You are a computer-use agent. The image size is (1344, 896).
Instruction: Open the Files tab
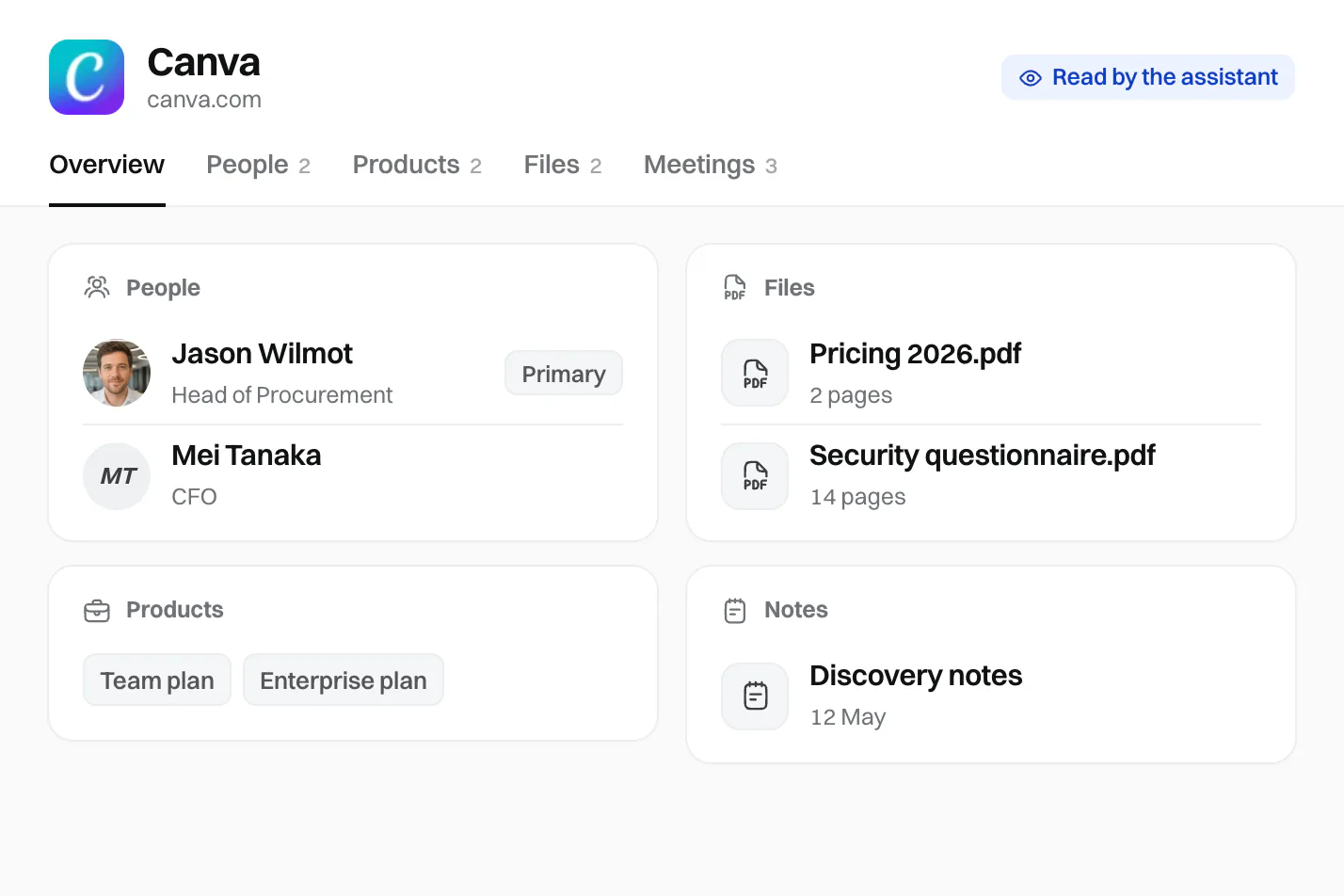pyautogui.click(x=563, y=166)
